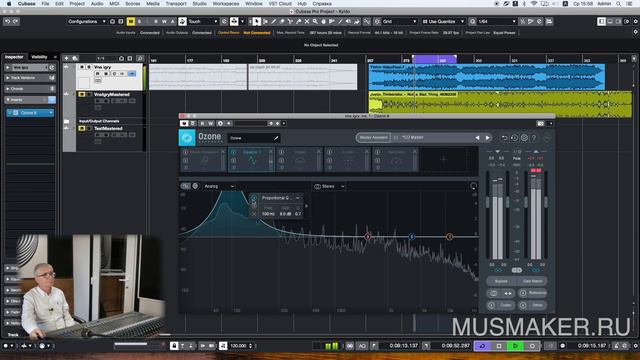This screenshot has width=640, height=360.
Task: Open Ozone help question mark
Action: point(534,138)
